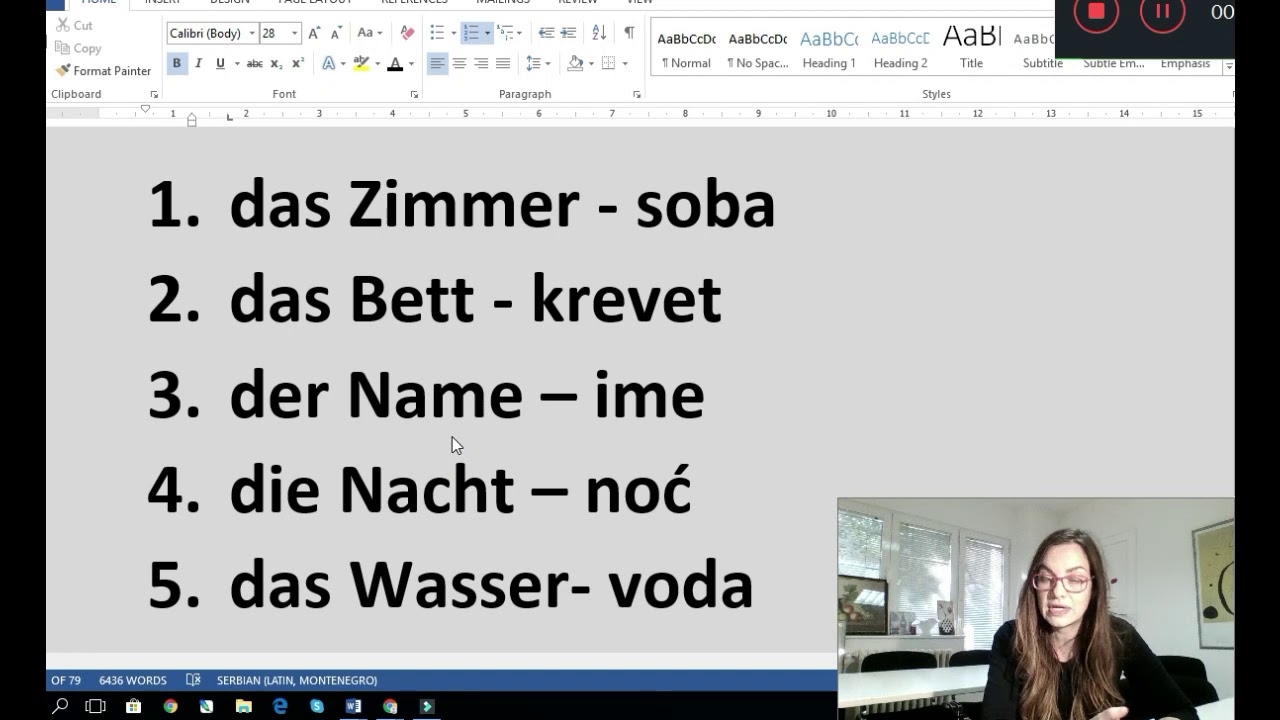1280x720 pixels.
Task: Expand the Numbering dropdown arrow
Action: [487, 33]
